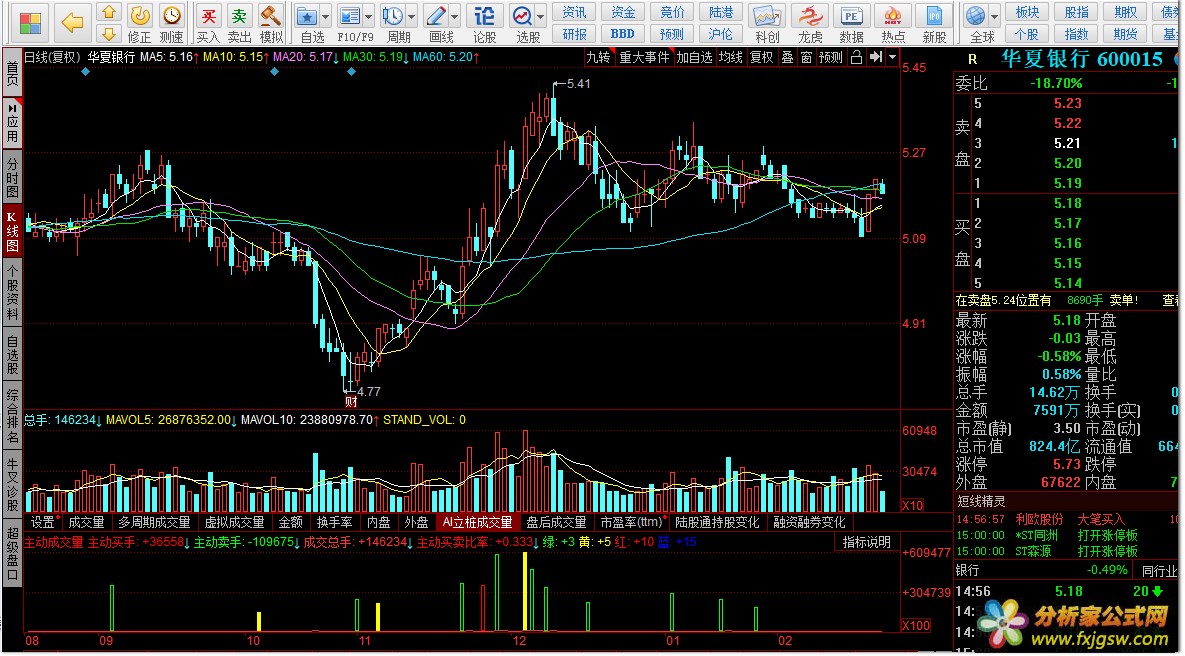Go back with the left arrow icon
Image resolution: width=1185 pixels, height=656 pixels.
tap(73, 23)
